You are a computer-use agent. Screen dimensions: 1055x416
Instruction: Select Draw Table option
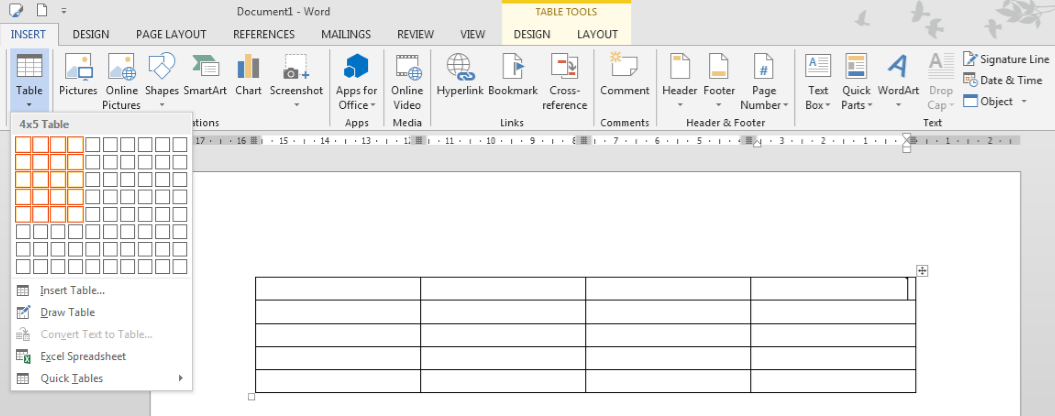click(67, 312)
